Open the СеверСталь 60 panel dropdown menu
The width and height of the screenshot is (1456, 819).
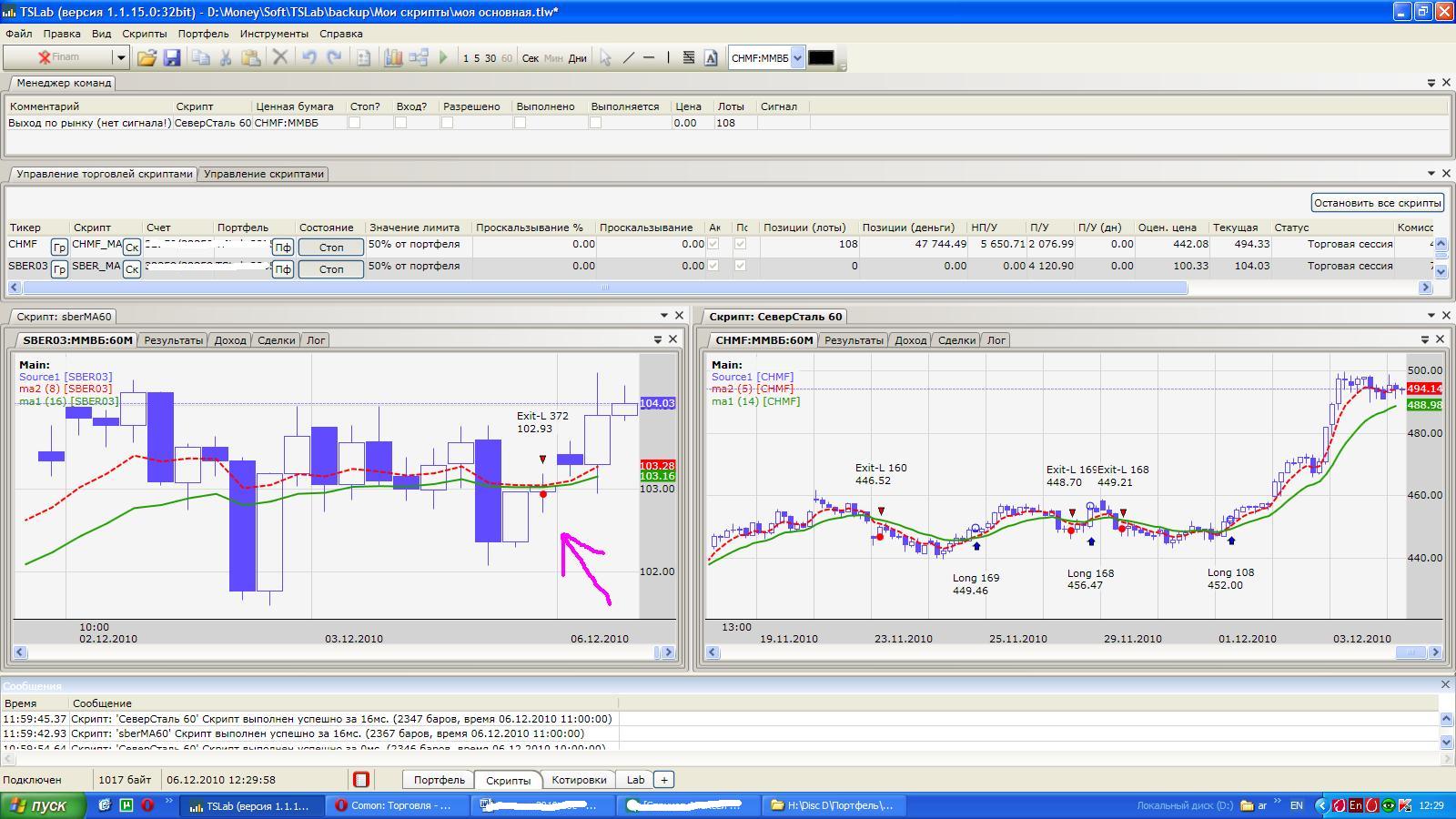pos(1431,316)
